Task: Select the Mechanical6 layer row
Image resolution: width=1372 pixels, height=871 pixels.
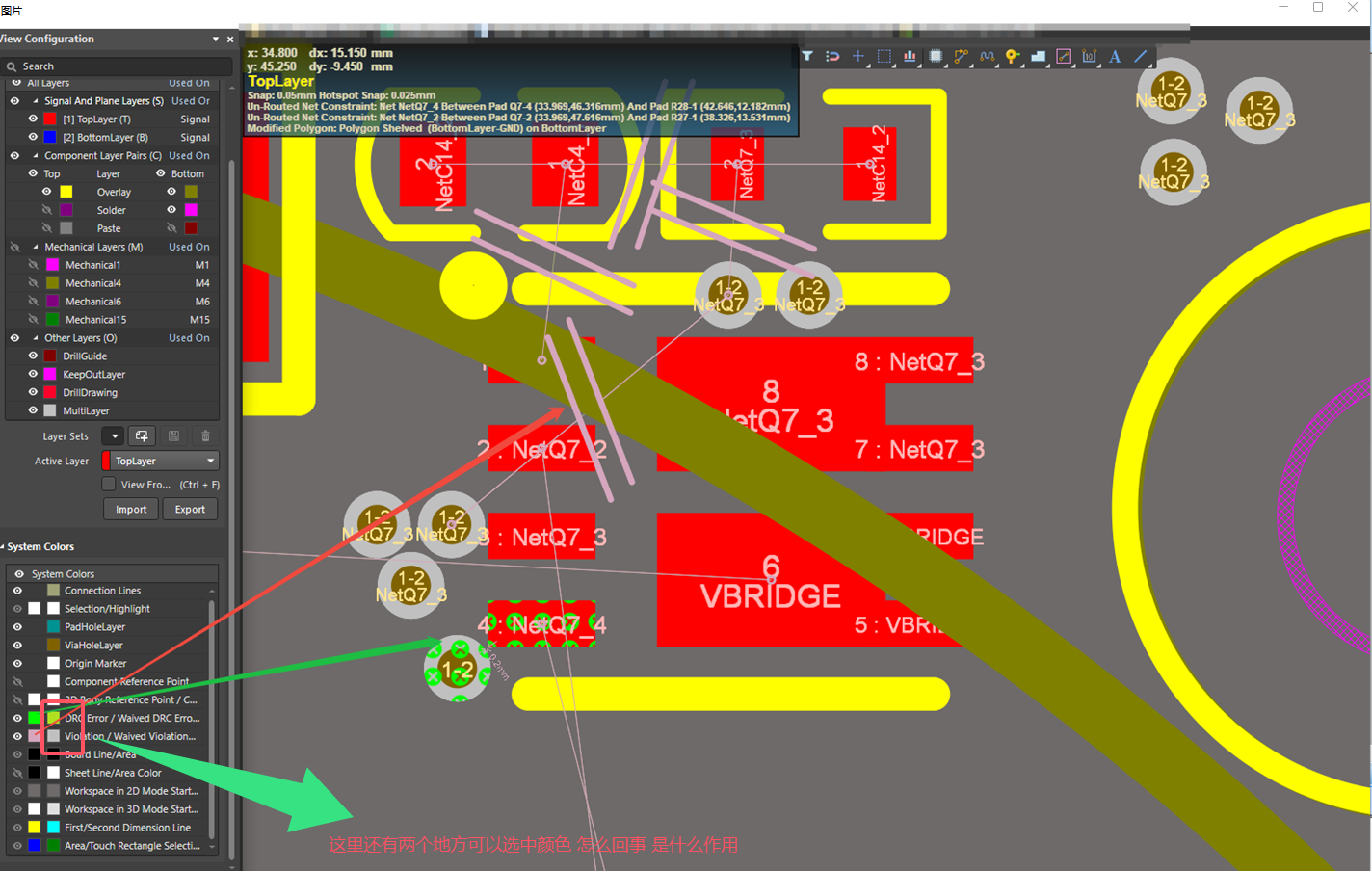Action: [x=114, y=302]
